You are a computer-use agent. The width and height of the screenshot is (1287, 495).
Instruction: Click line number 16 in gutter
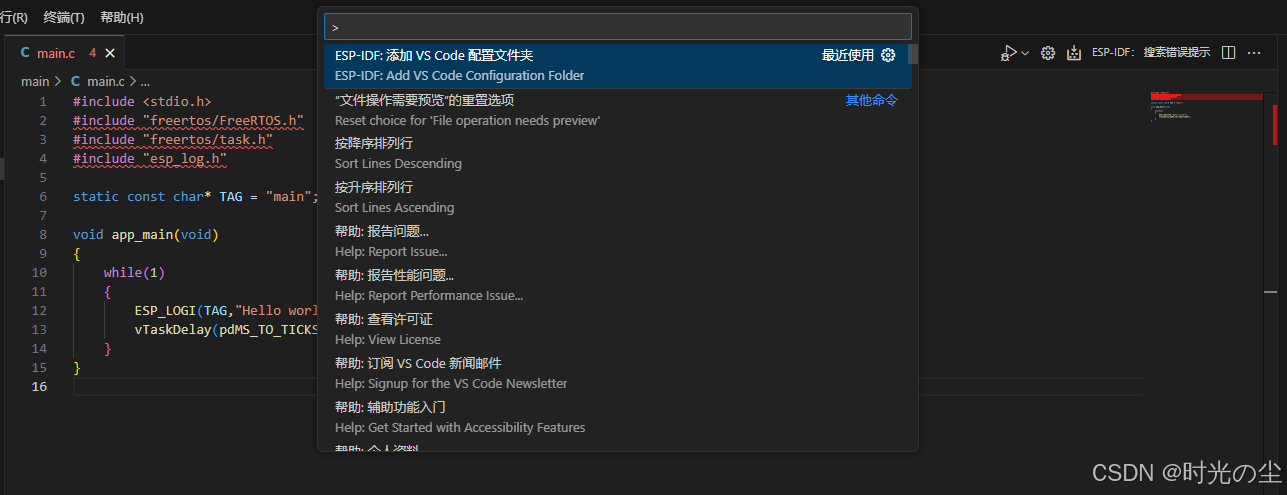(x=39, y=387)
